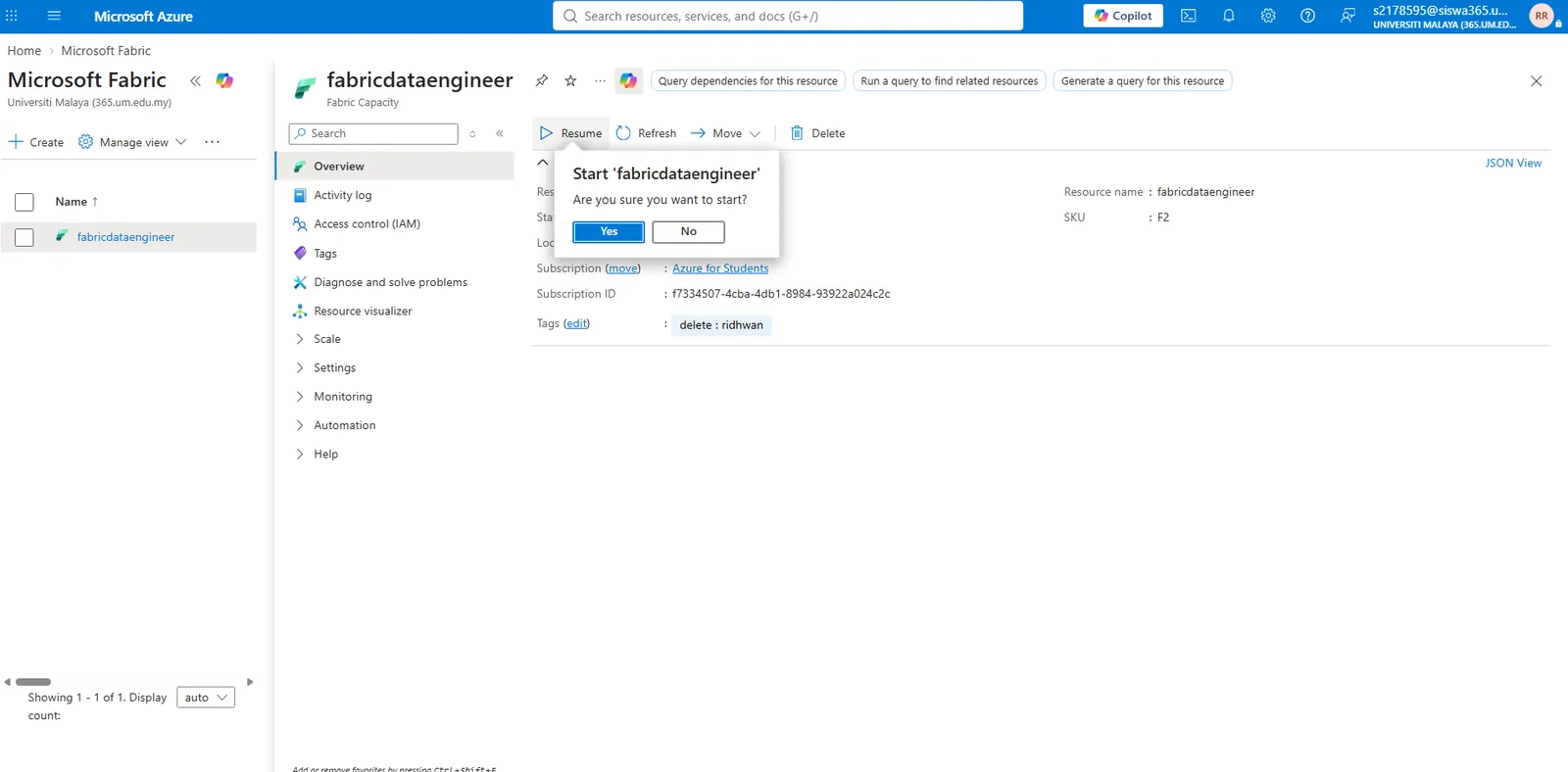This screenshot has width=1568, height=772.
Task: Collapse the resource navigation menu
Action: (500, 133)
